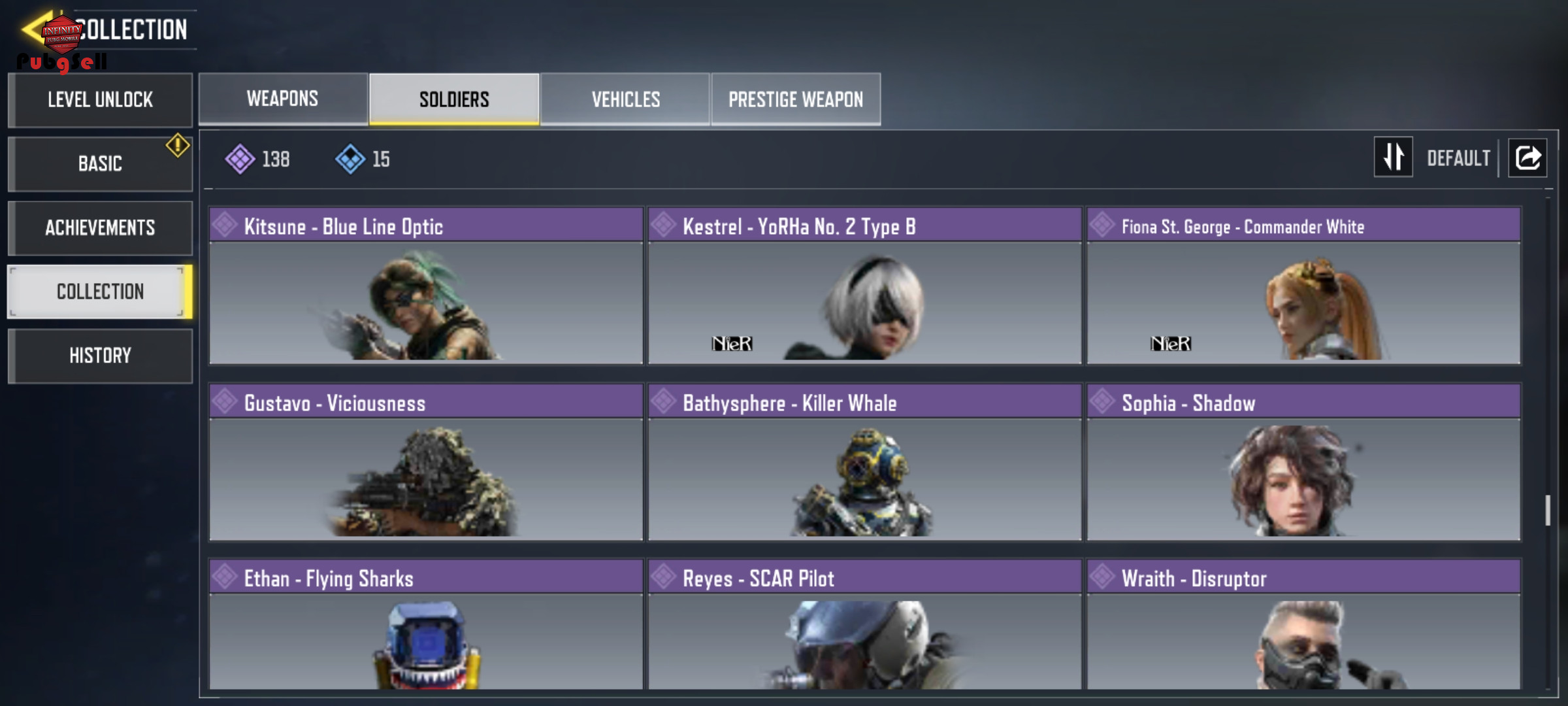Select Sophia - Shadow soldier card

(x=1304, y=462)
